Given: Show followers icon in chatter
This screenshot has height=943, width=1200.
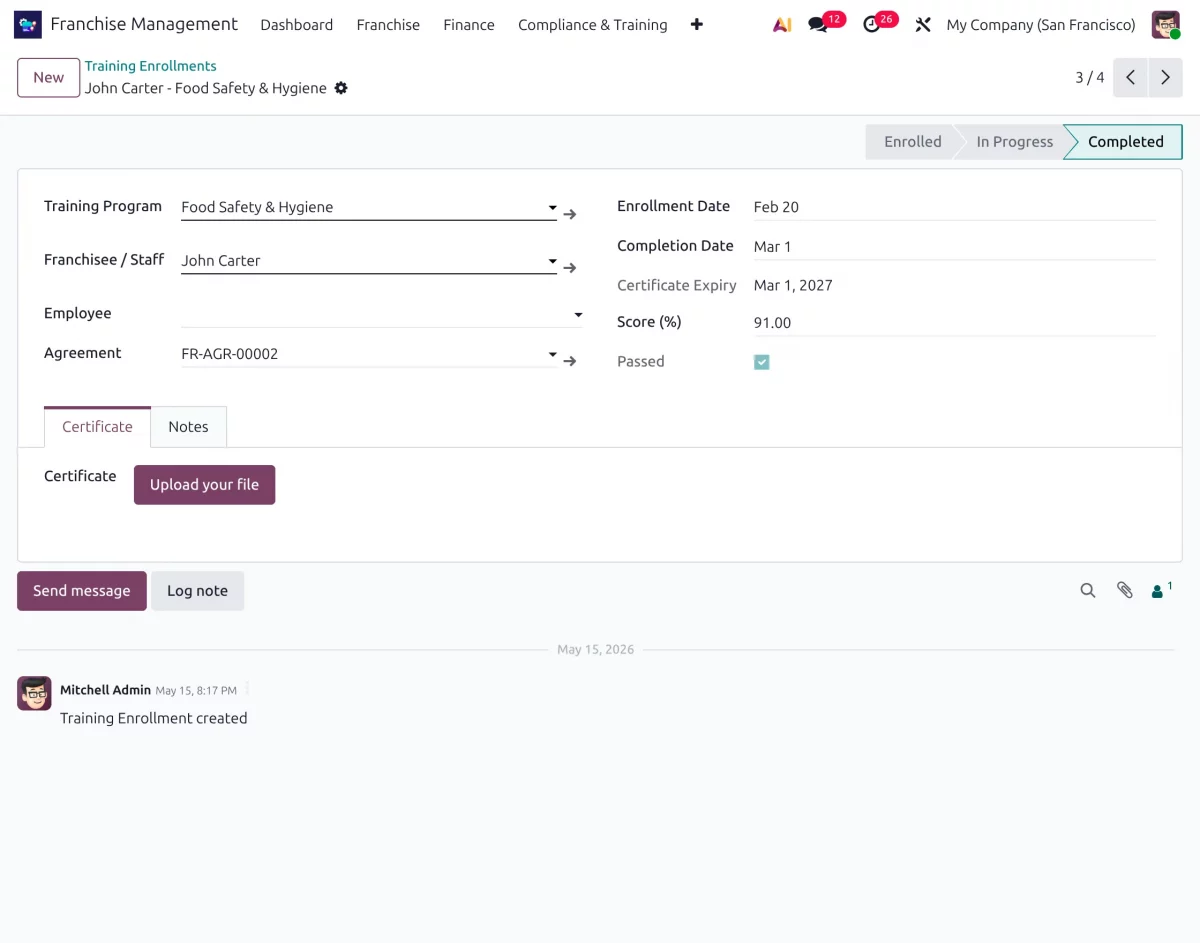Looking at the screenshot, I should coord(1161,591).
